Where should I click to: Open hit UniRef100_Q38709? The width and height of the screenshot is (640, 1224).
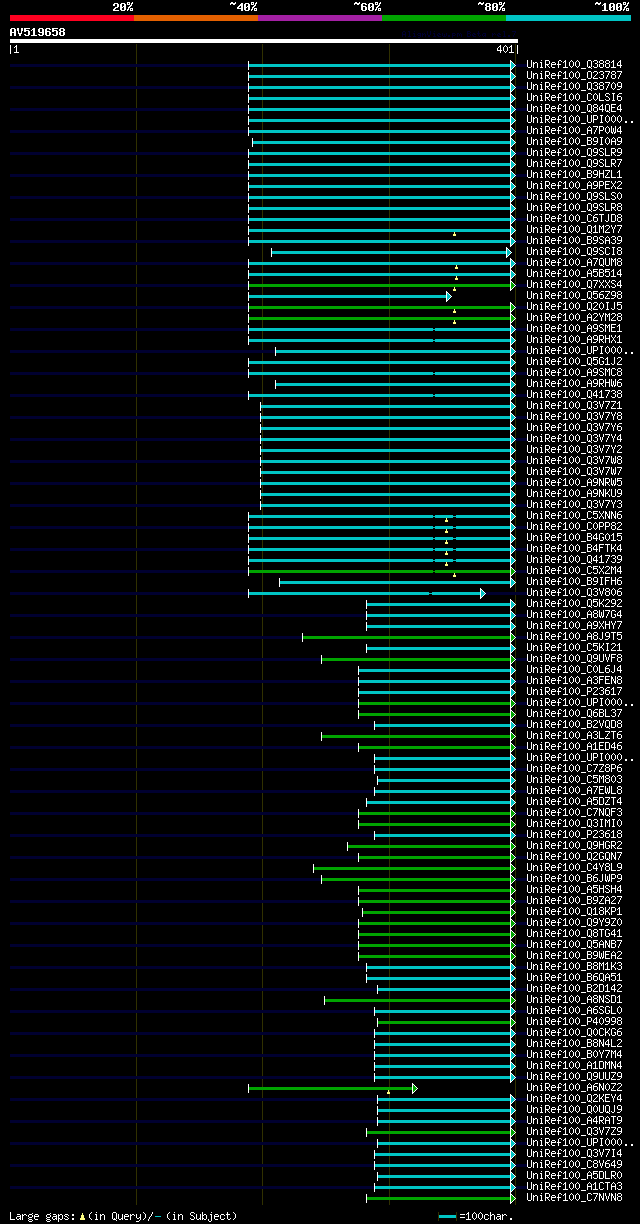tap(574, 87)
